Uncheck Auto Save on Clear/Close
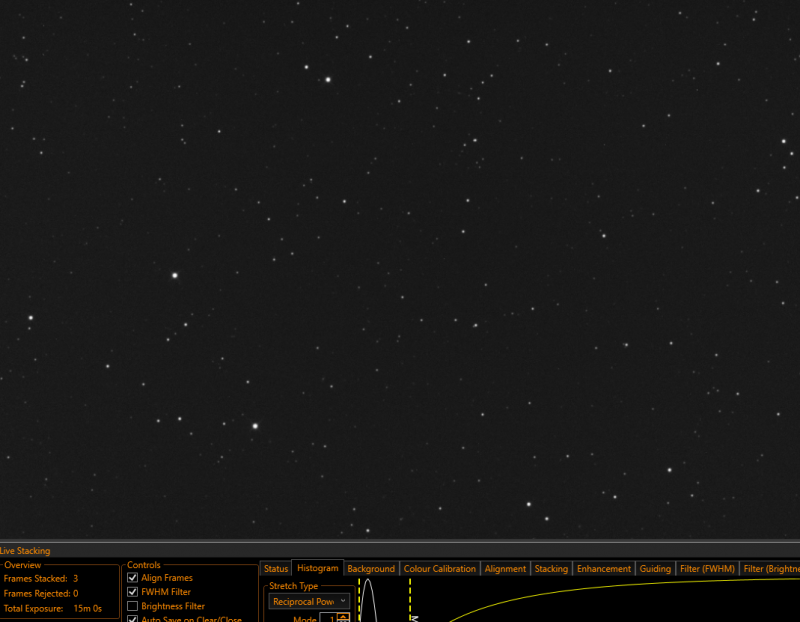The width and height of the screenshot is (800, 622). coord(133,619)
